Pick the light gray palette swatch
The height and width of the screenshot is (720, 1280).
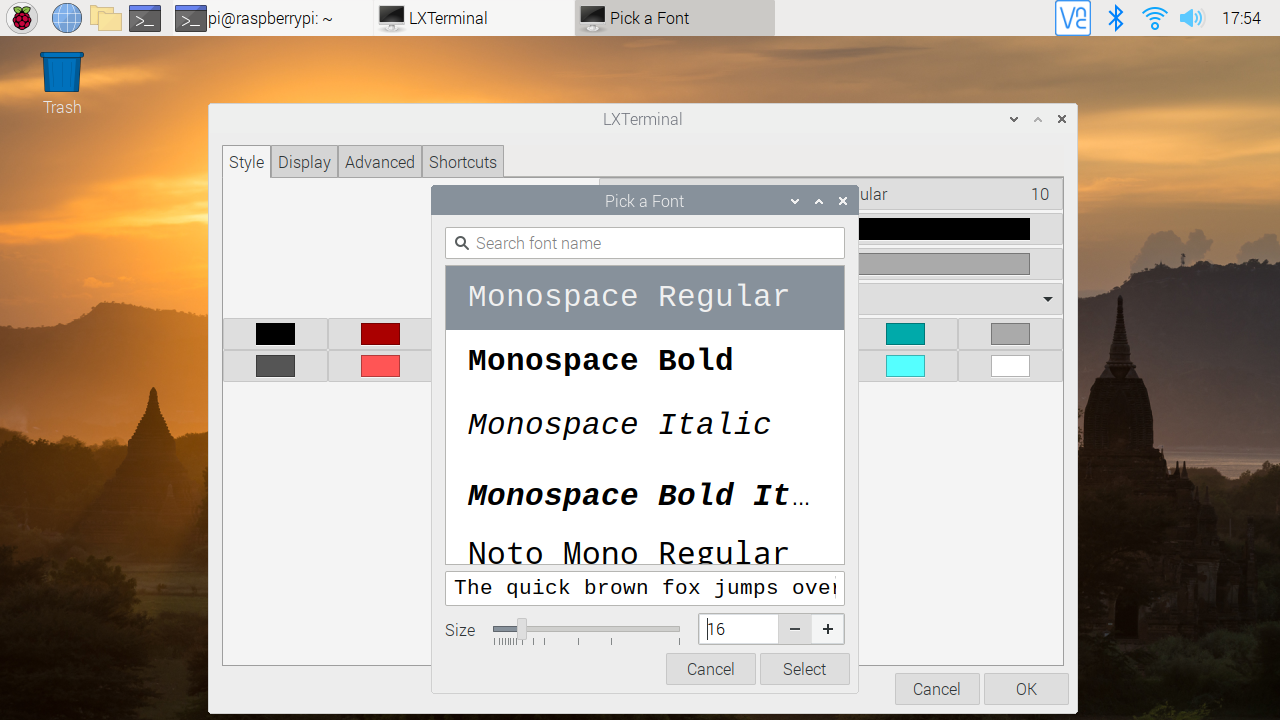pos(1010,334)
